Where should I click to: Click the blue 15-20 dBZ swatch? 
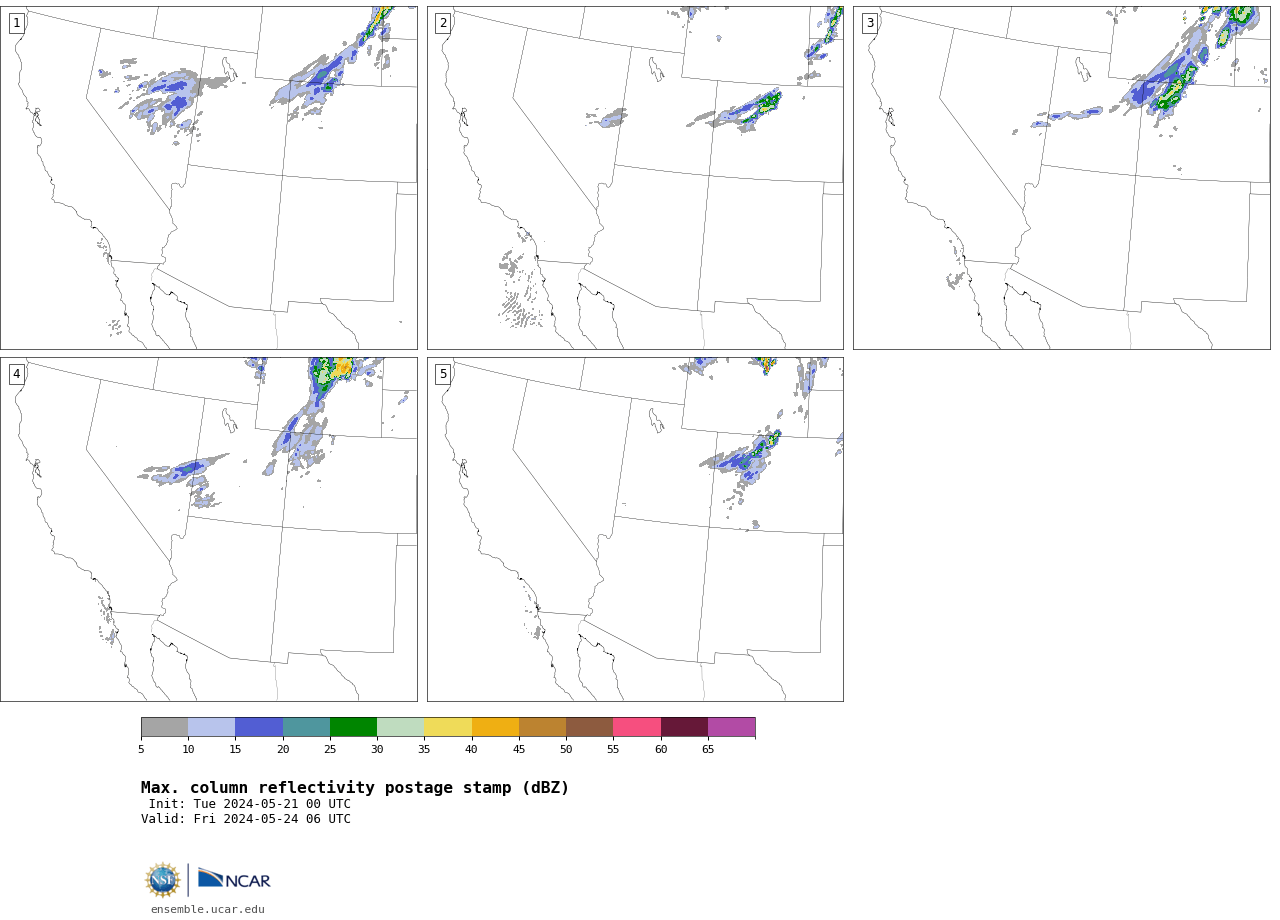click(259, 727)
